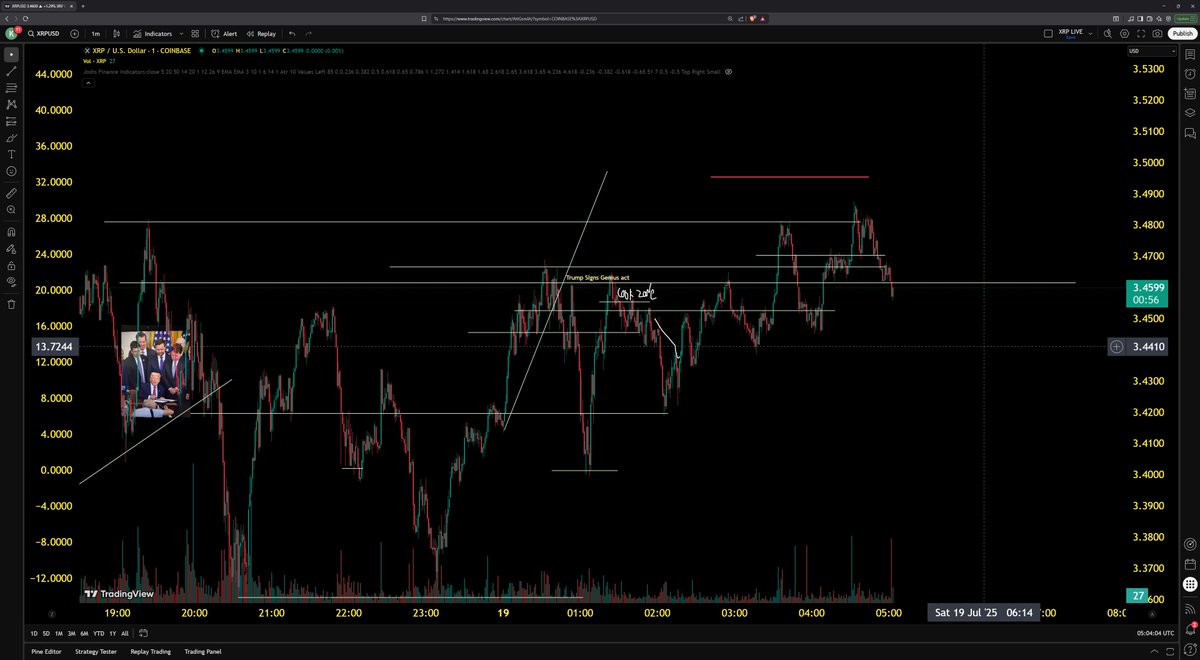Open the go to date calendar icon
Screen dimensions: 1200x660
[x=143, y=633]
